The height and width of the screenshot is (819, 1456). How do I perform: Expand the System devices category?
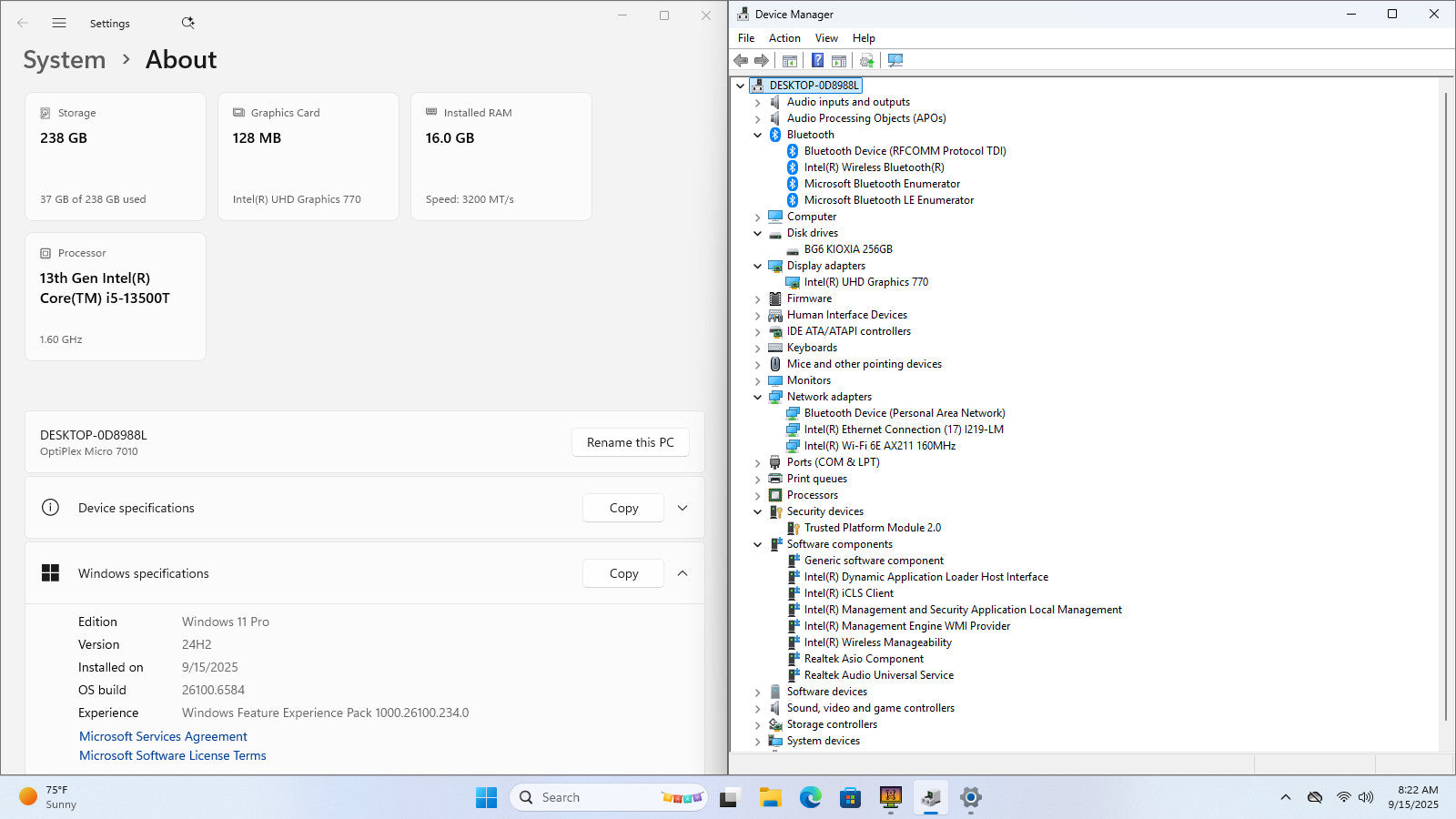758,741
